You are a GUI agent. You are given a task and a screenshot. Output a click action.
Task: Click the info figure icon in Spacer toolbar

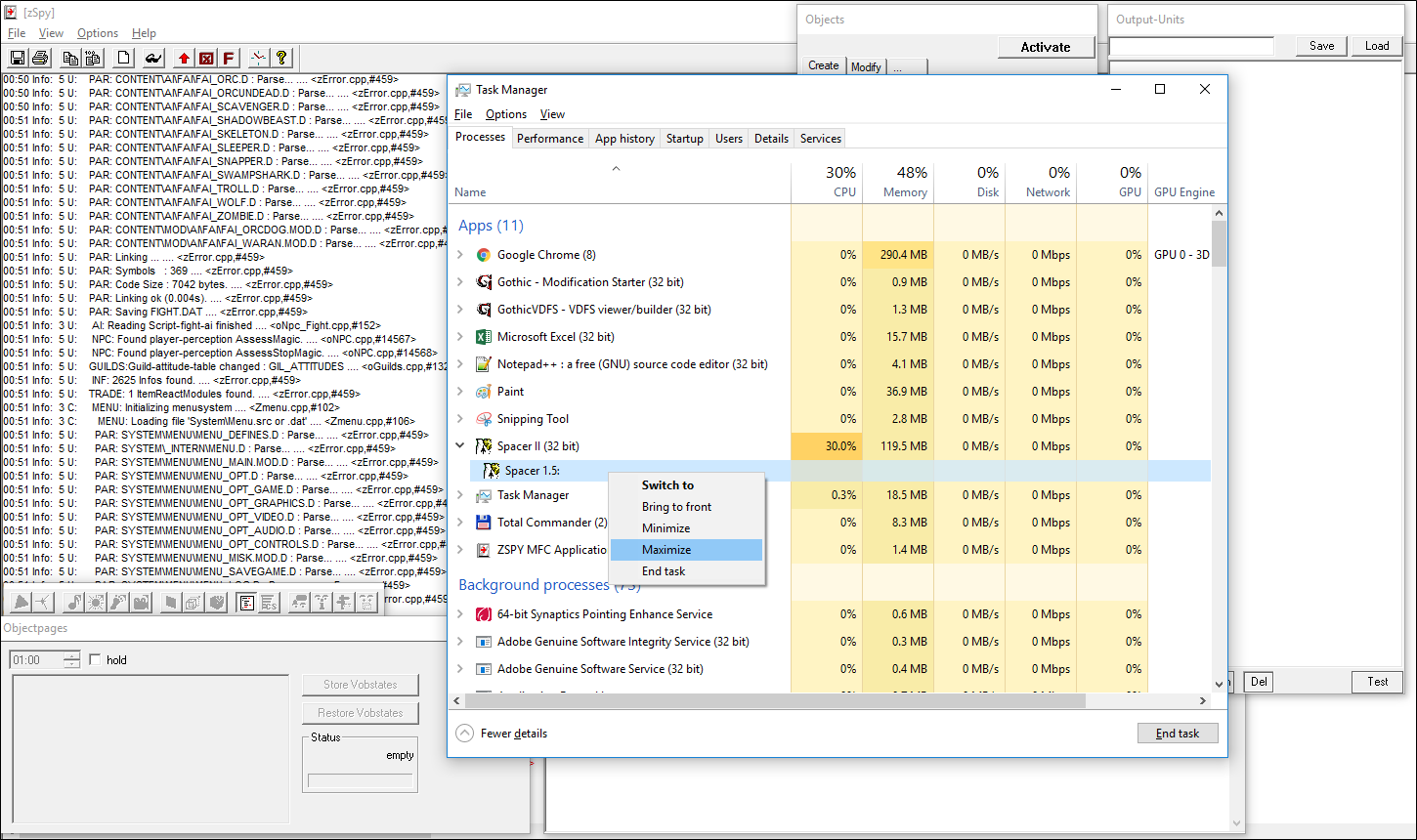tap(322, 603)
